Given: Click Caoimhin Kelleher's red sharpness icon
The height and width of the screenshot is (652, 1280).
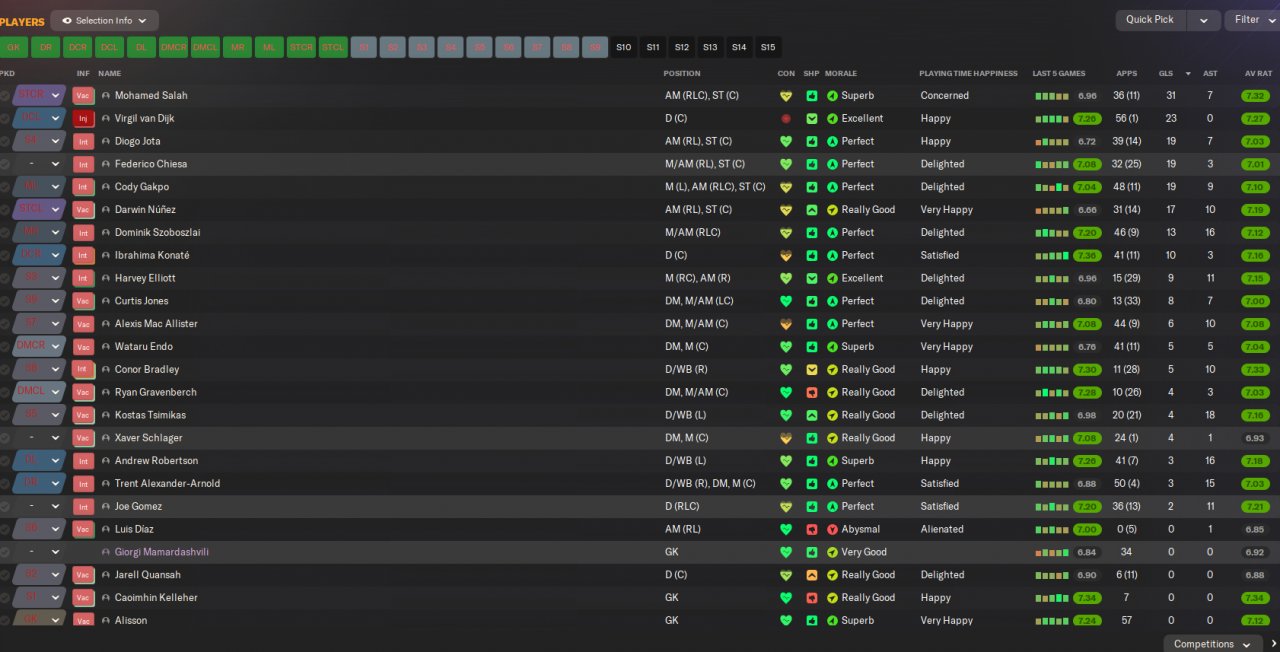Looking at the screenshot, I should [x=811, y=598].
